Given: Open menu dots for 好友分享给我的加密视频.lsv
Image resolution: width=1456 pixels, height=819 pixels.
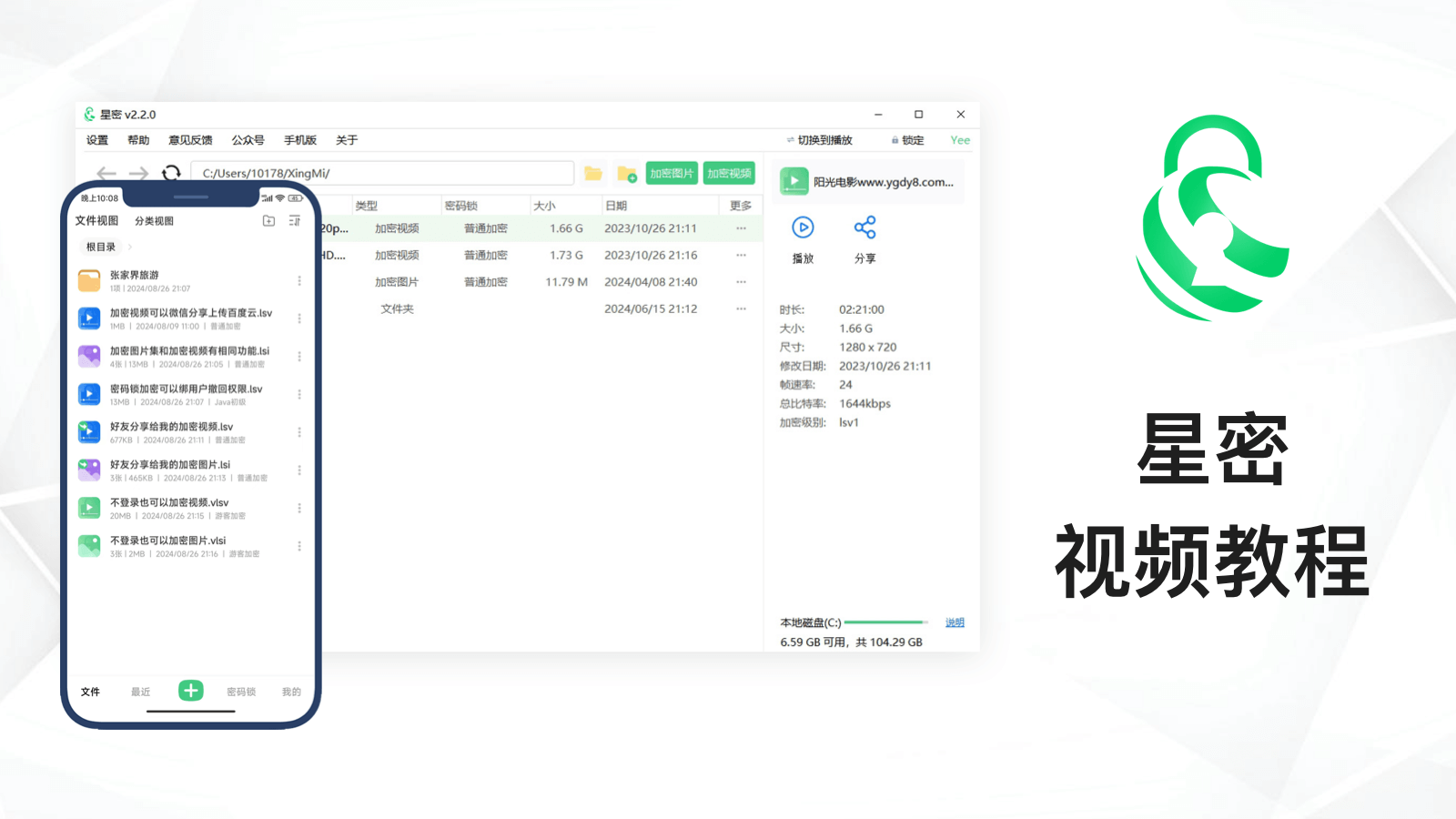Looking at the screenshot, I should pos(299,432).
